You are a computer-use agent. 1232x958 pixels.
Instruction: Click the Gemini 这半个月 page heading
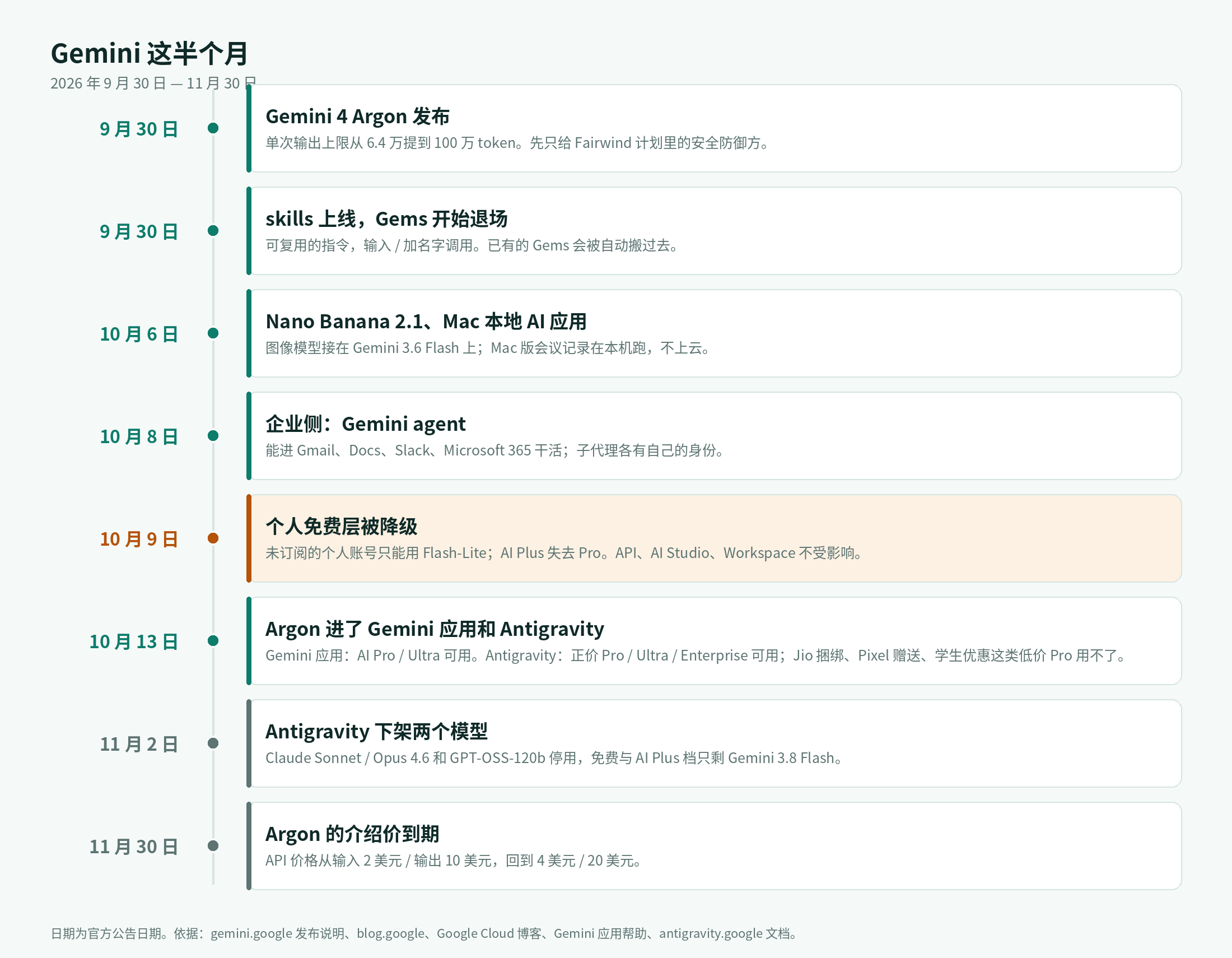150,54
